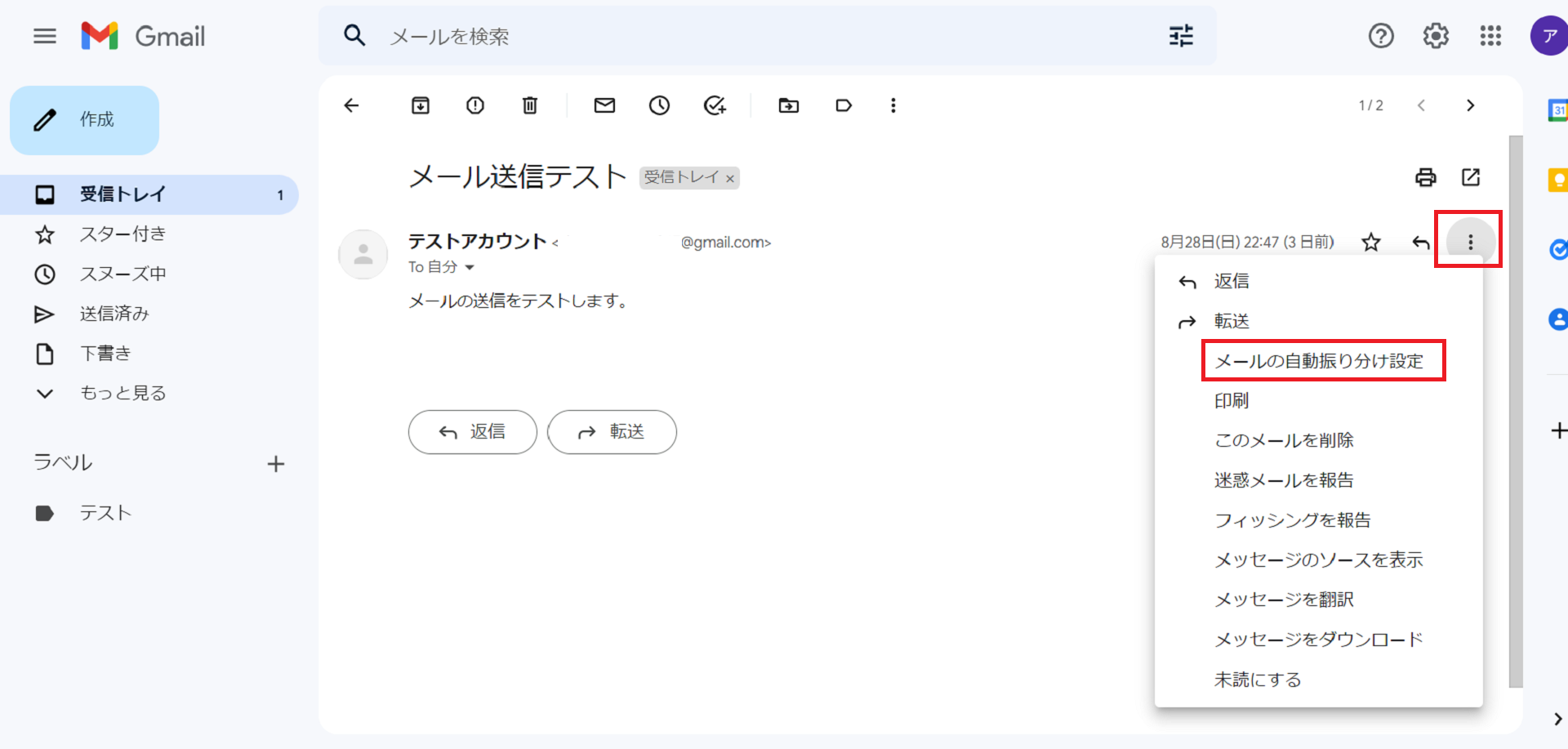Viewport: 1568px width, 749px height.
Task: Click the trash Delete icon
Action: [530, 105]
